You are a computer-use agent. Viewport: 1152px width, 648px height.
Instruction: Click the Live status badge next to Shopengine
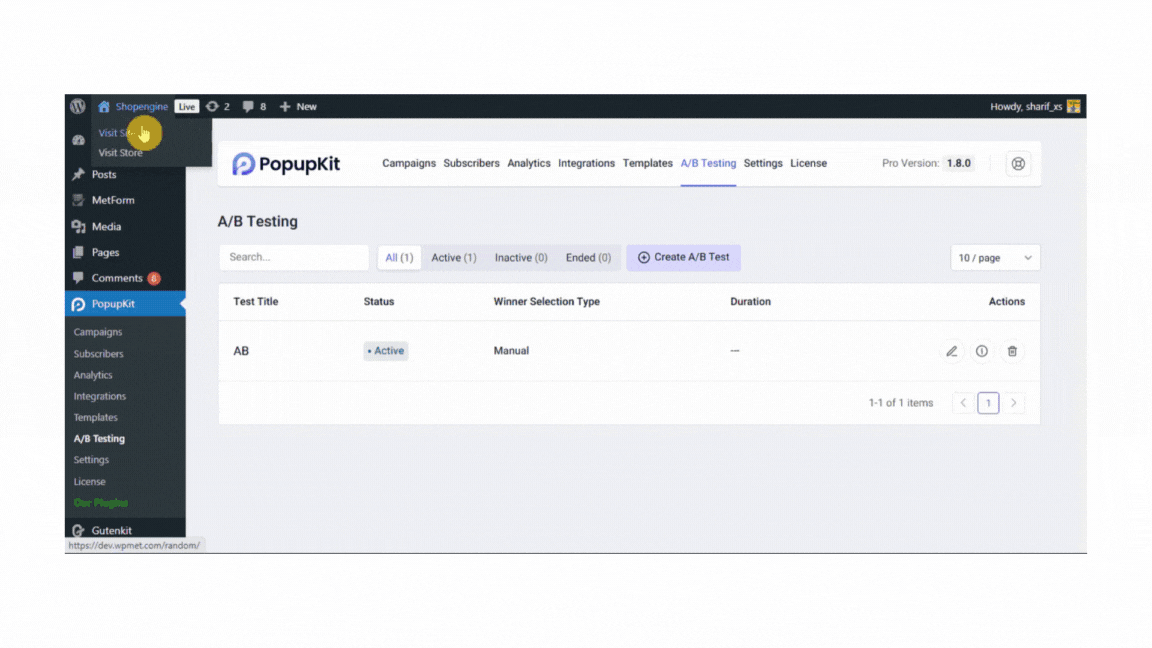click(186, 106)
